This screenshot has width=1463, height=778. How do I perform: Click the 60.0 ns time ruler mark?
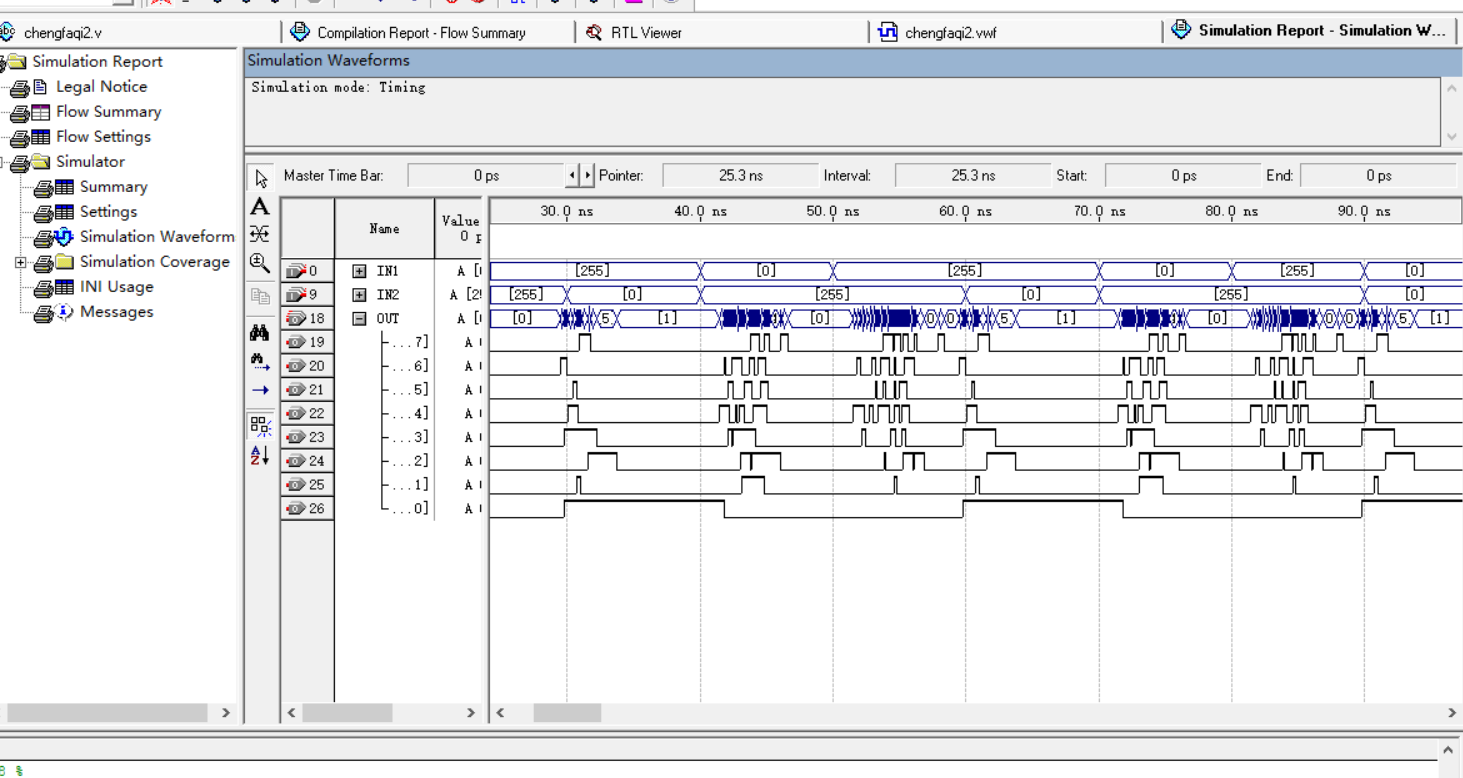coord(966,212)
